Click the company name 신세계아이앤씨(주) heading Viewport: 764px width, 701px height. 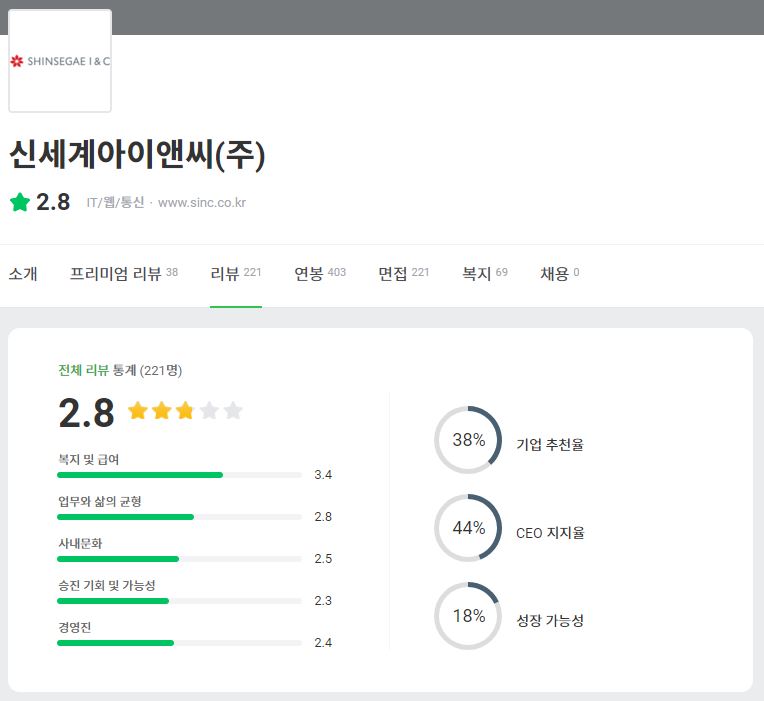[x=137, y=154]
